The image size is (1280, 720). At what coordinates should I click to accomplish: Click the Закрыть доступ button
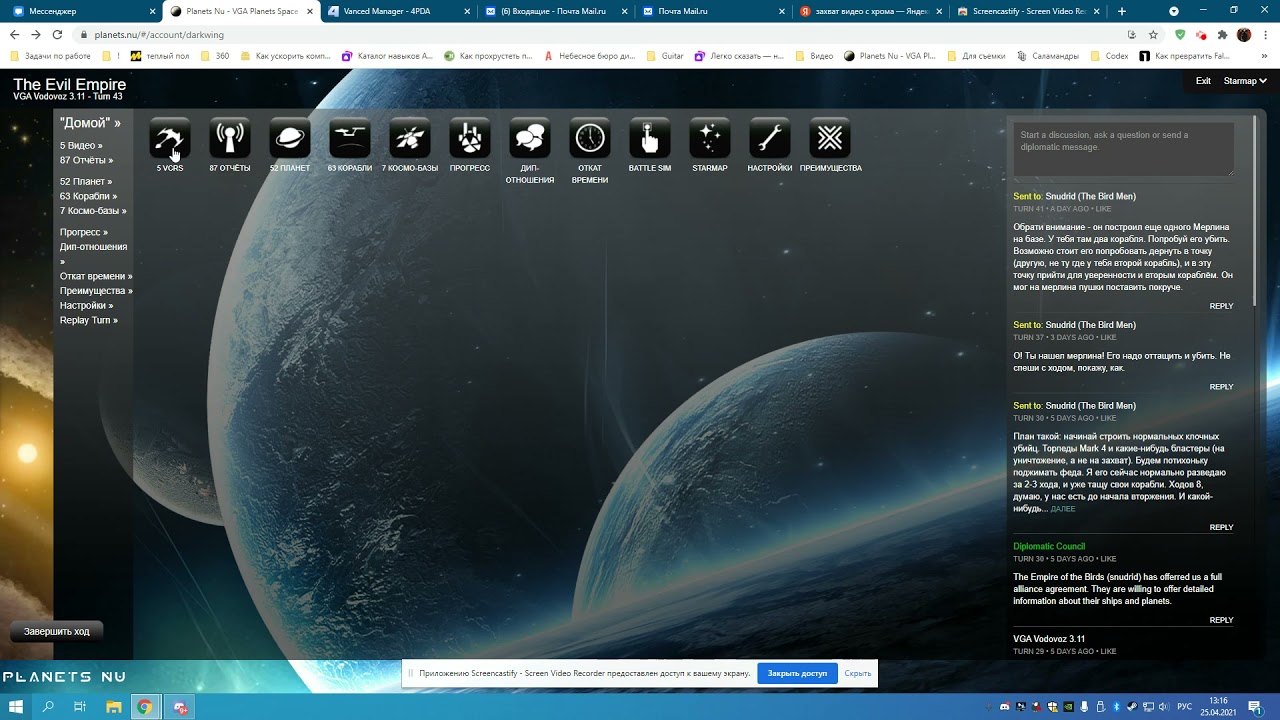[797, 673]
